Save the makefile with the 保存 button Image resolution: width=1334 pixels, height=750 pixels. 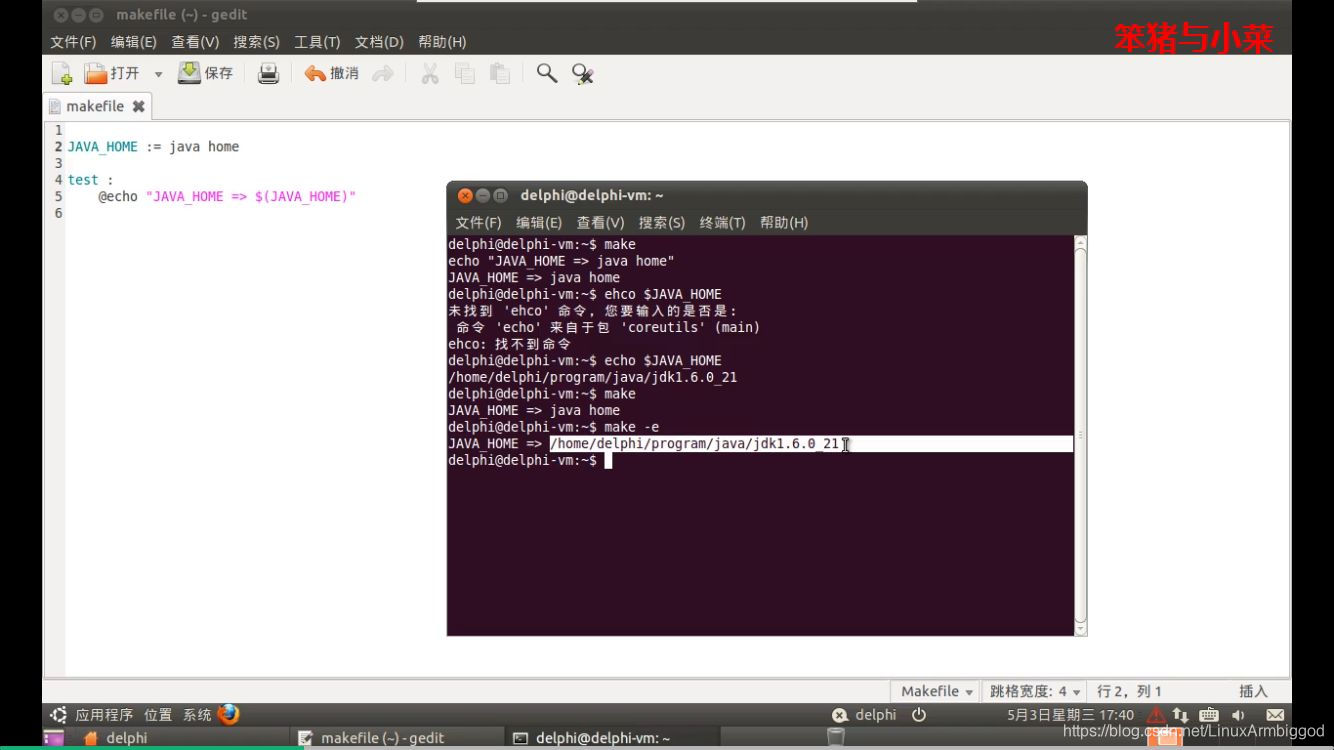205,73
